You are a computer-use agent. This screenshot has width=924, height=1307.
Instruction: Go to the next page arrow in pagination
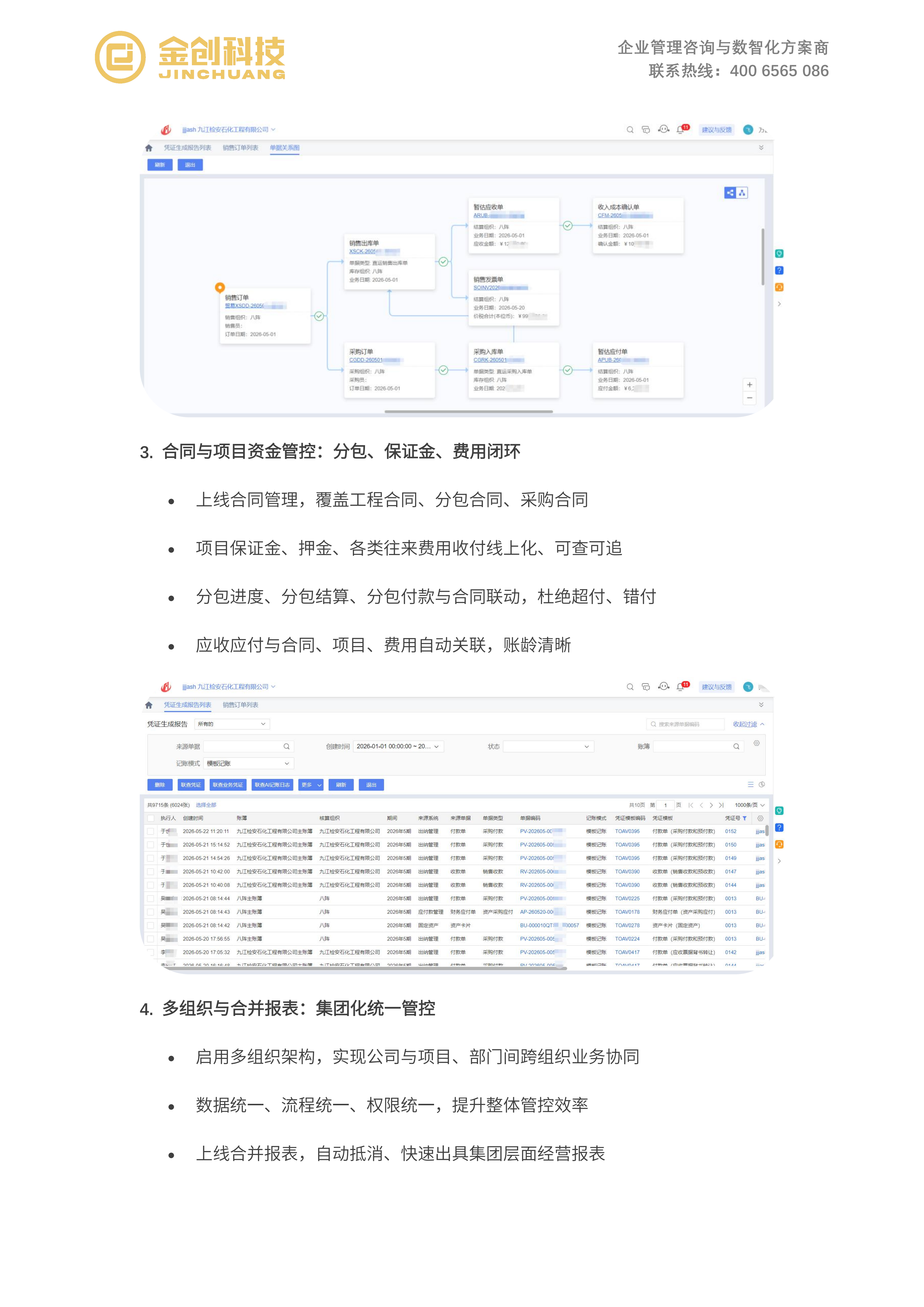point(711,805)
